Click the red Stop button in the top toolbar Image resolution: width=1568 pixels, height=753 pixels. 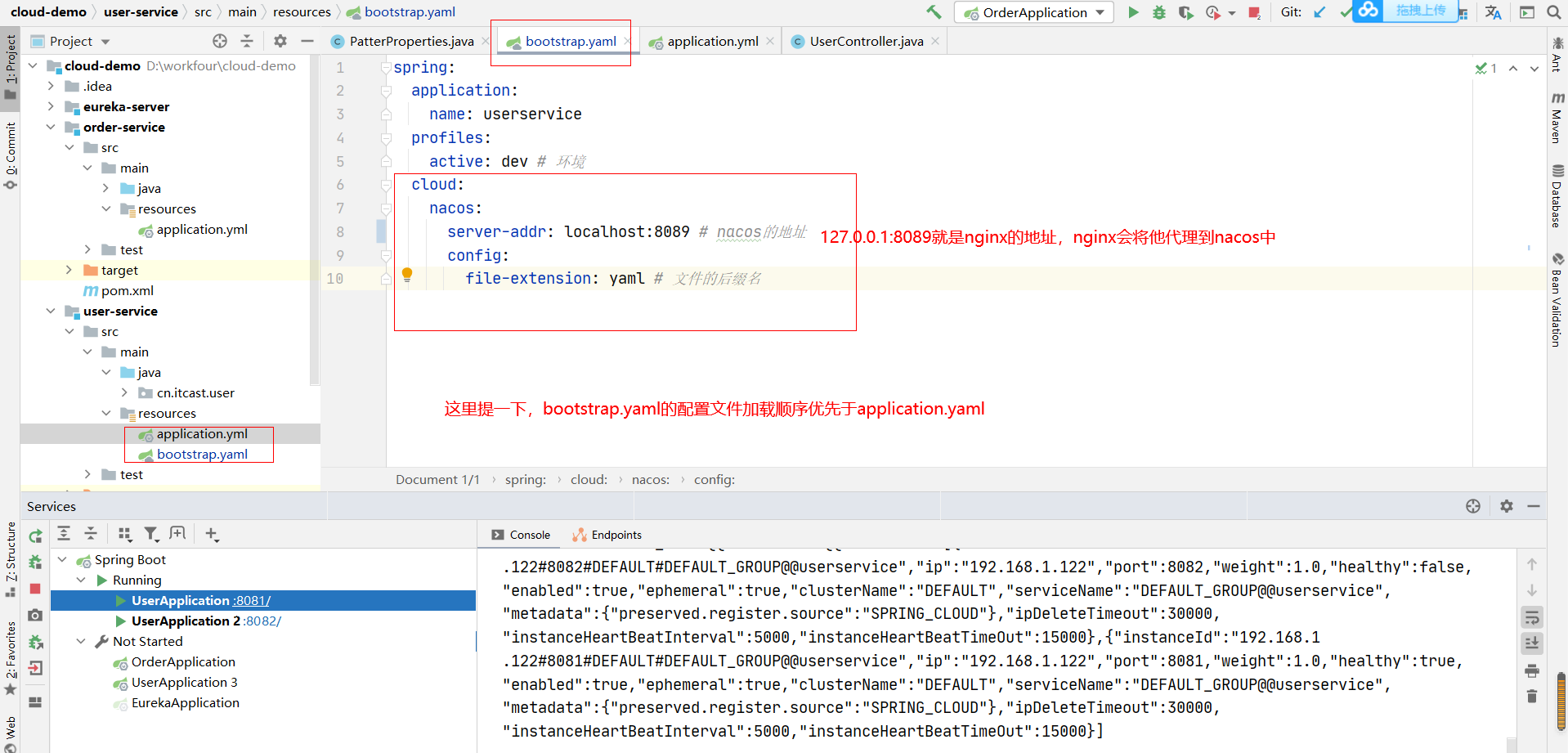(1254, 12)
